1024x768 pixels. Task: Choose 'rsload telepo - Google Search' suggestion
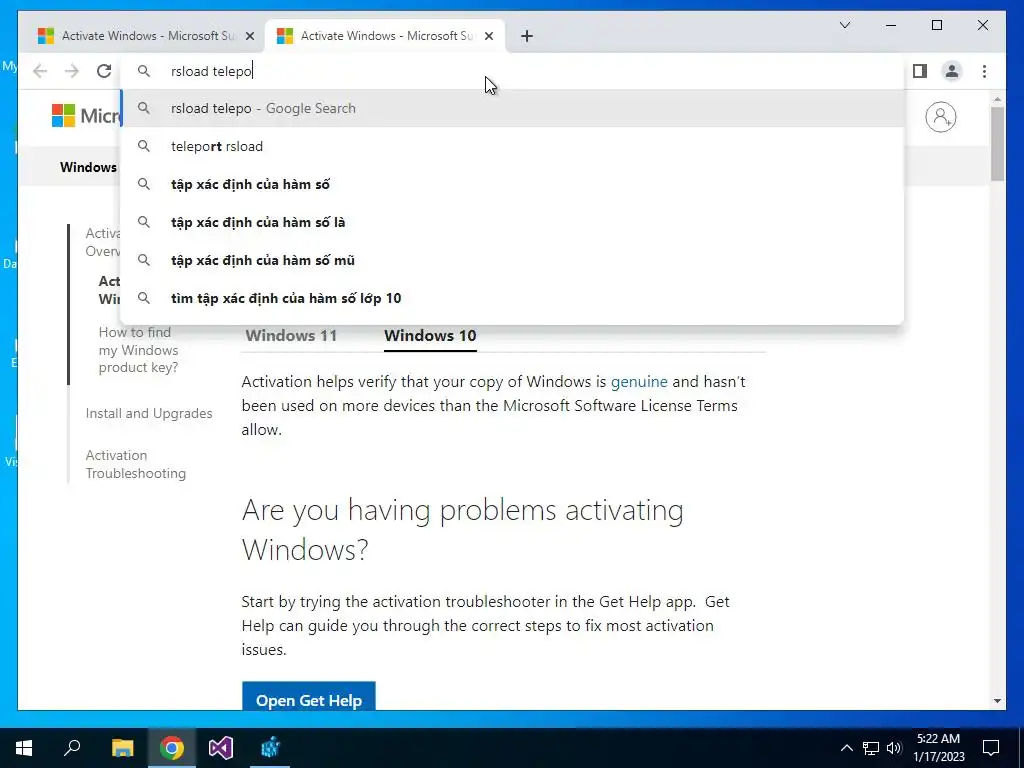click(x=513, y=108)
